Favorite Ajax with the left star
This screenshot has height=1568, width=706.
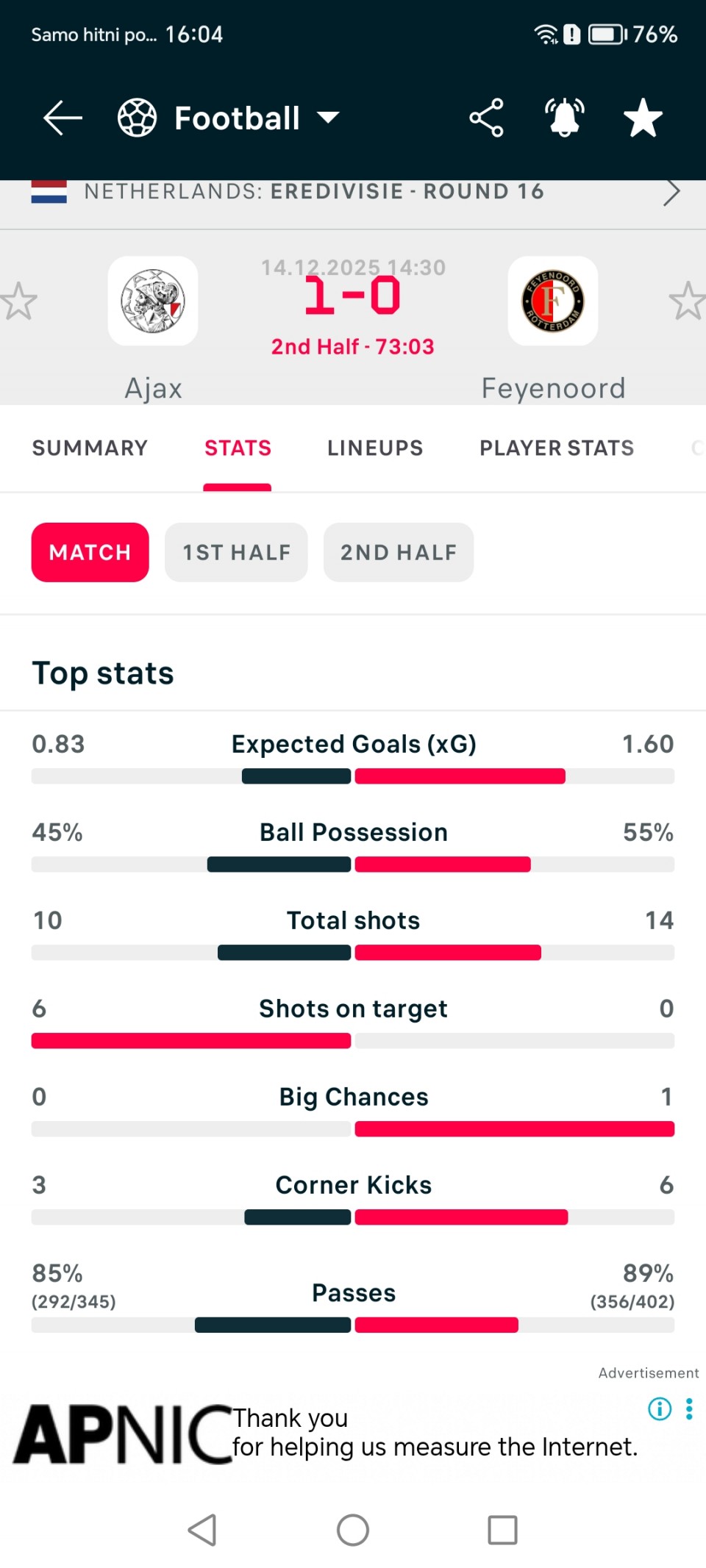coord(18,301)
